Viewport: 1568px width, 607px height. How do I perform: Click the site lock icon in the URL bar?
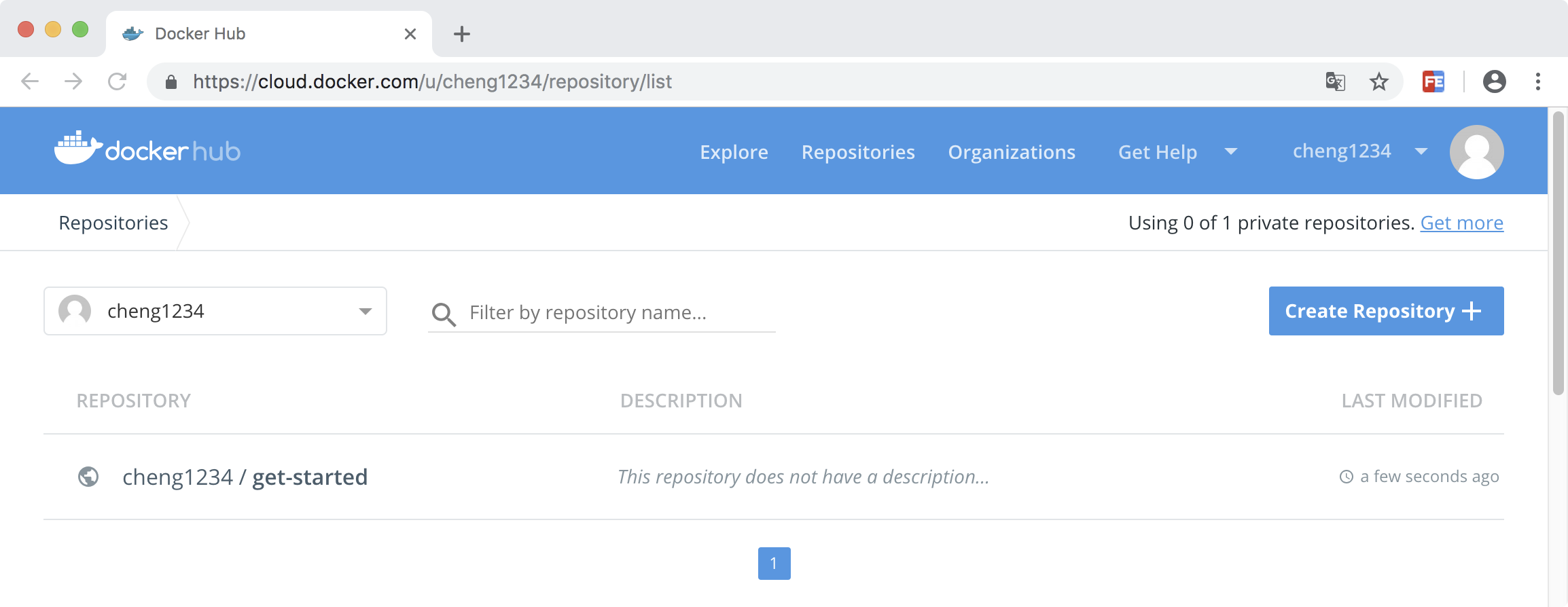click(171, 82)
